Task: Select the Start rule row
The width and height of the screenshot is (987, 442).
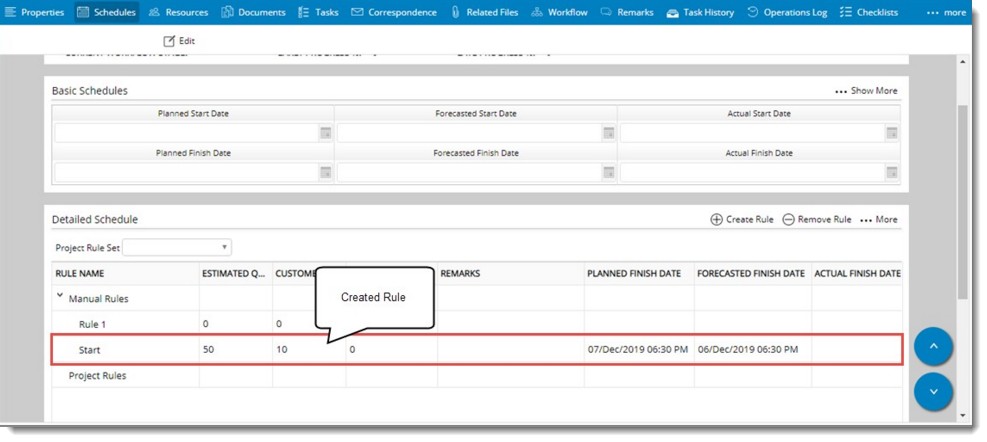Action: coord(90,350)
